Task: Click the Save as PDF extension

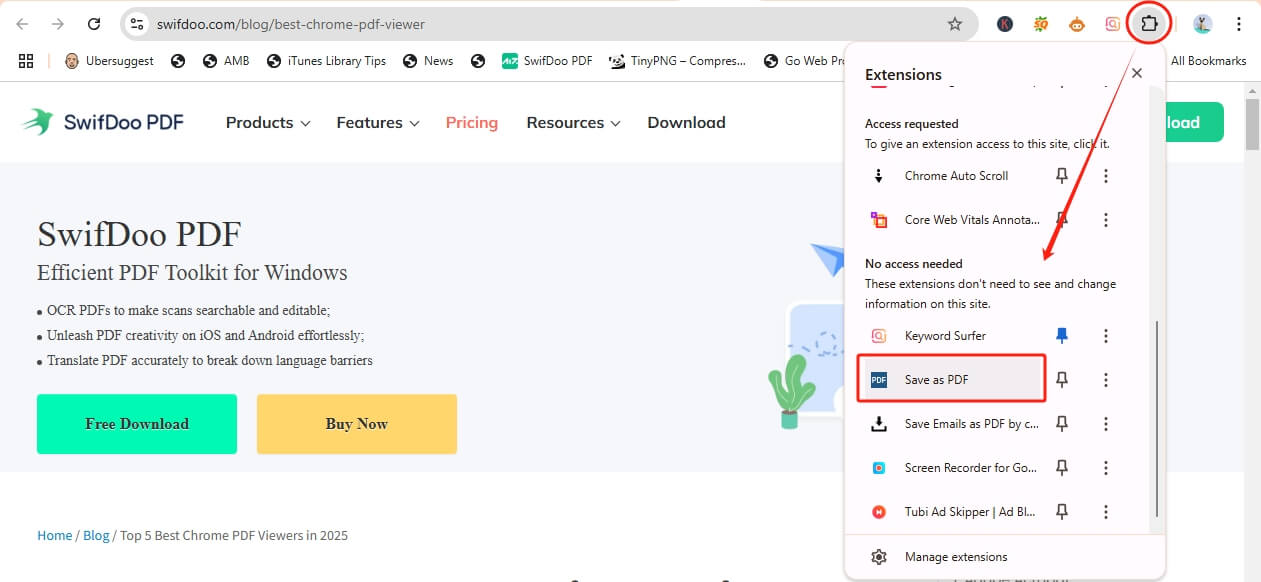Action: pos(951,380)
